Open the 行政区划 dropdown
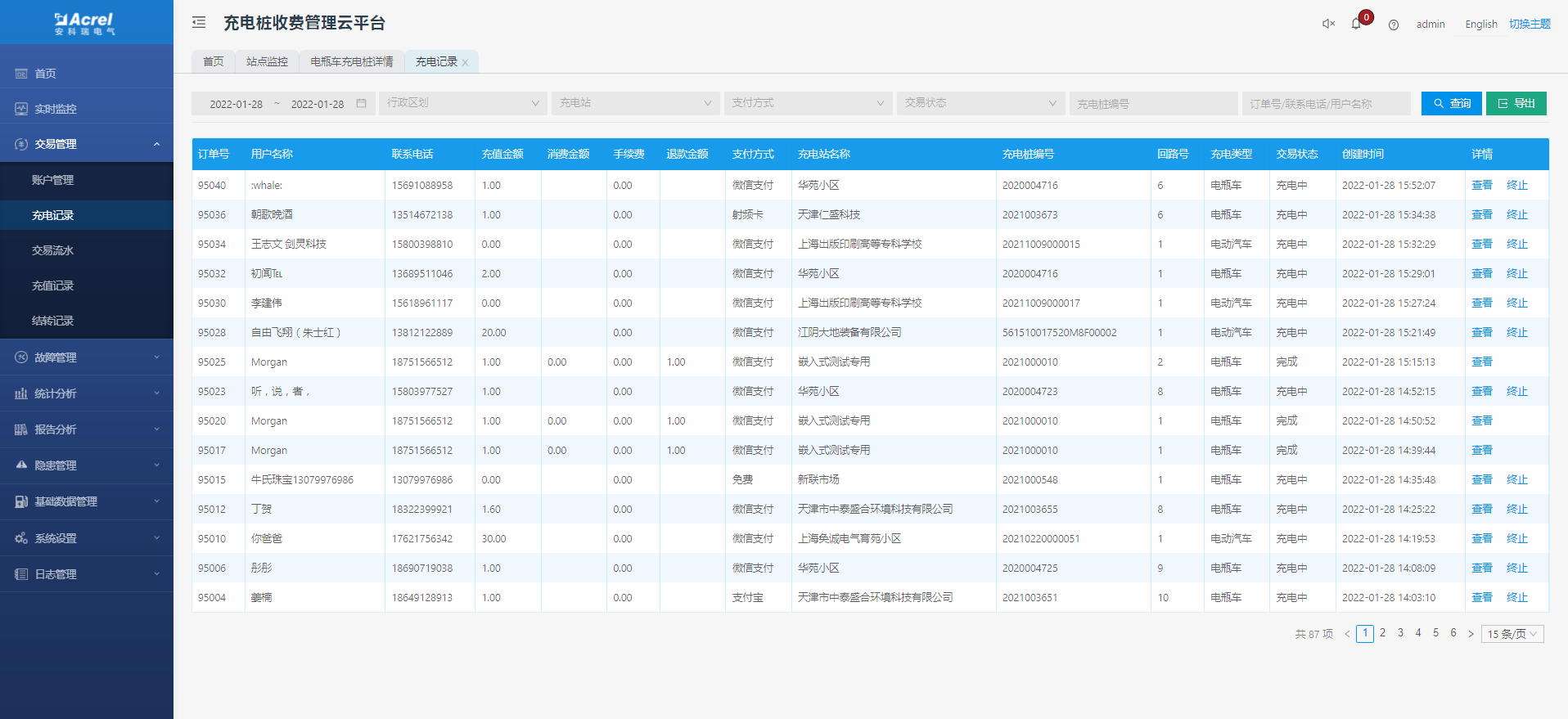Viewport: 1568px width, 719px height. point(463,103)
